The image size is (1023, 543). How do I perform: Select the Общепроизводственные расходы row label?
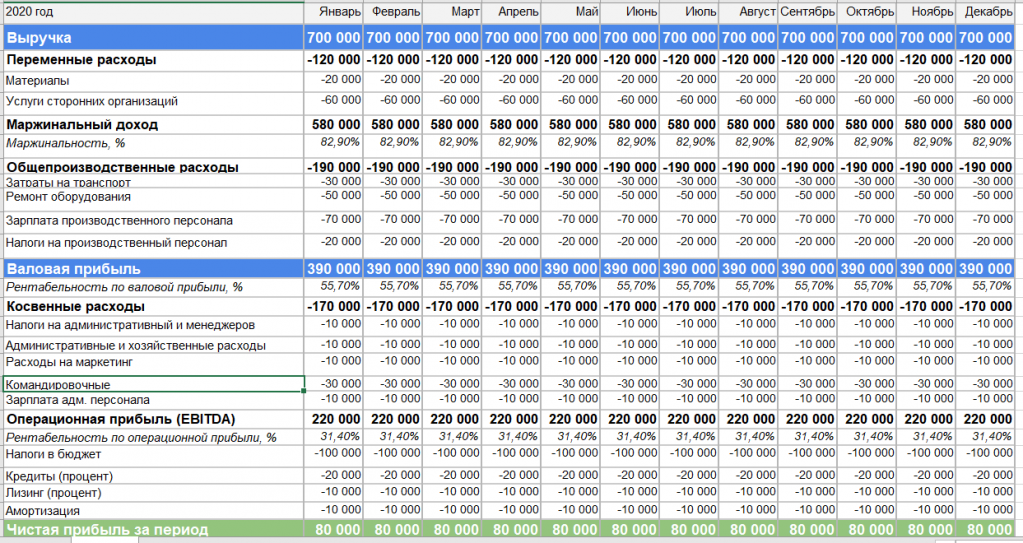(x=122, y=167)
